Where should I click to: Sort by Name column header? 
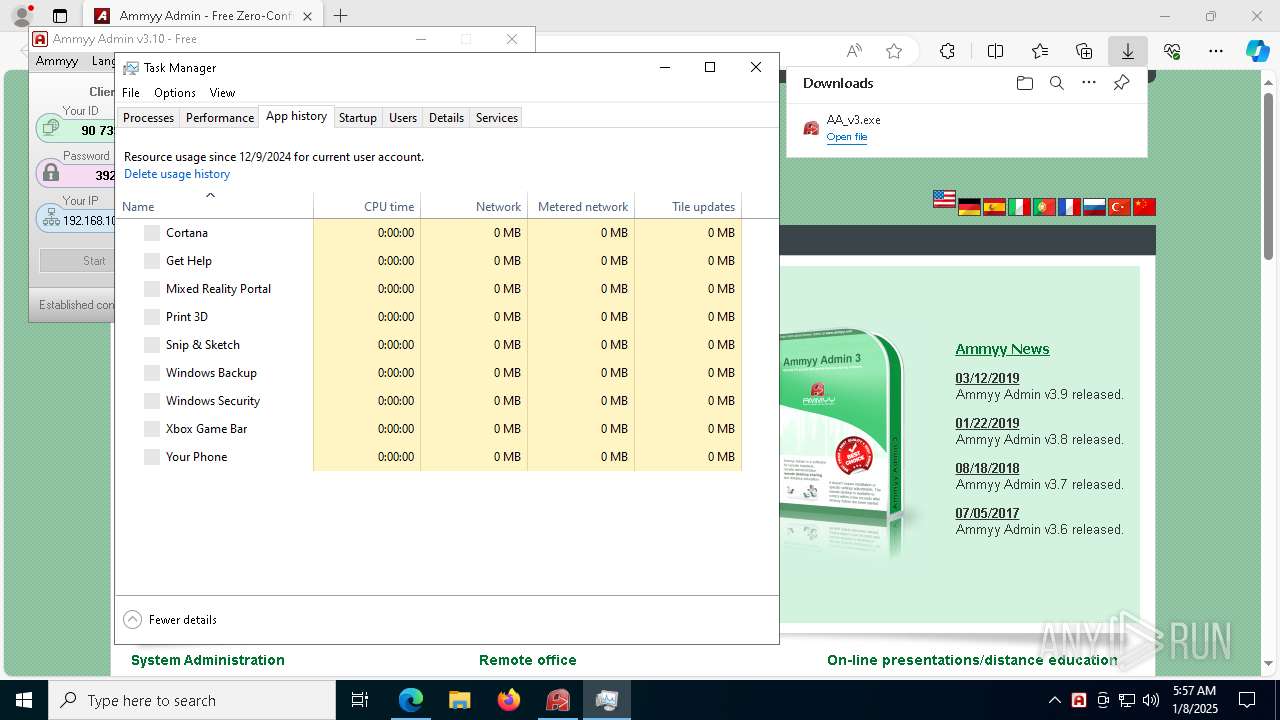[215, 206]
